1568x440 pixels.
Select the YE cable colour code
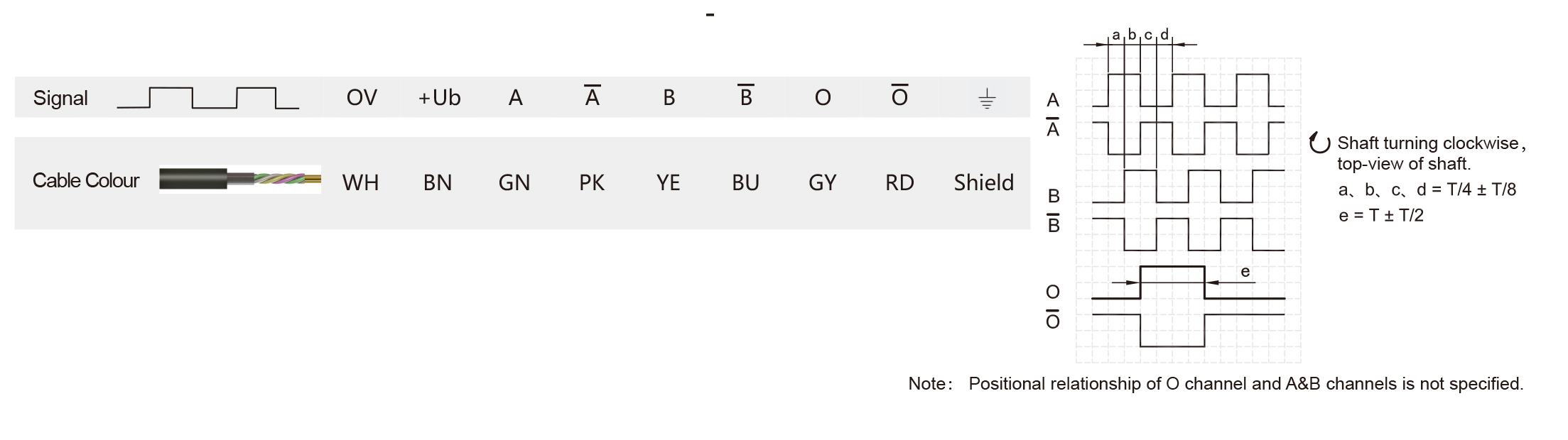[x=668, y=182]
